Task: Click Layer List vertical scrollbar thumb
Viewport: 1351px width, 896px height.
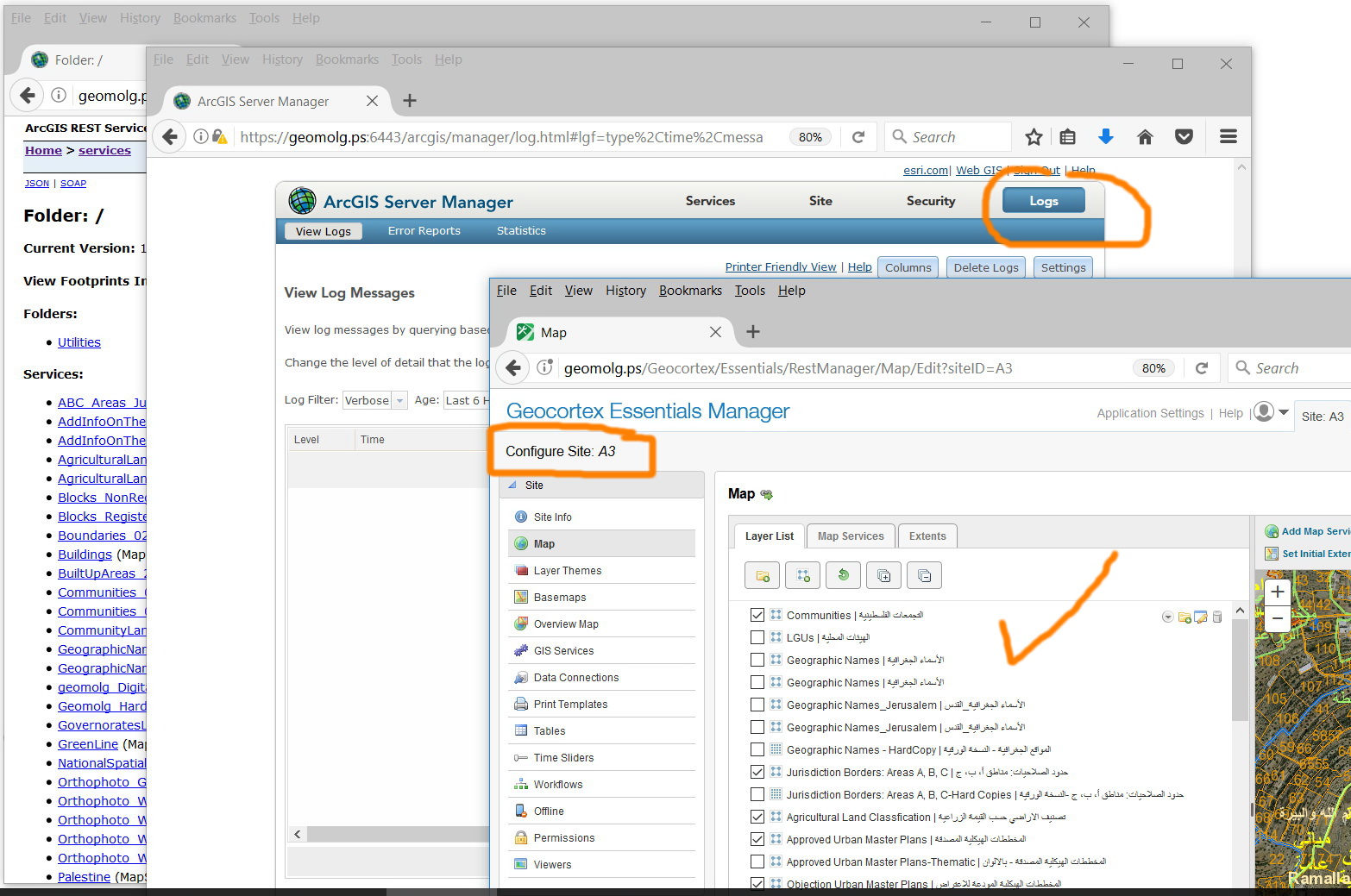Action: 1240,669
